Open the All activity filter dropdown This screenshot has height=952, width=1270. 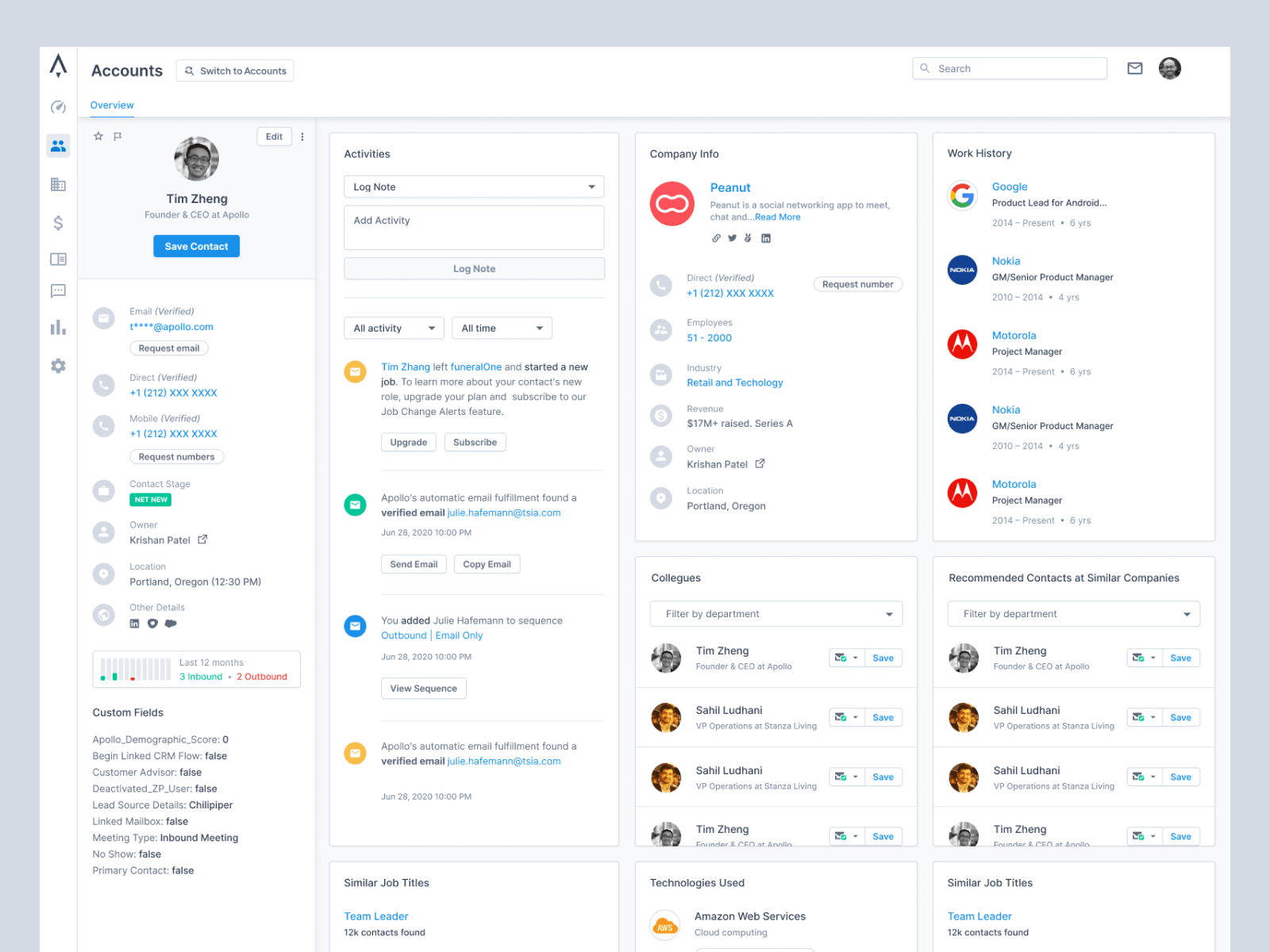tap(394, 328)
